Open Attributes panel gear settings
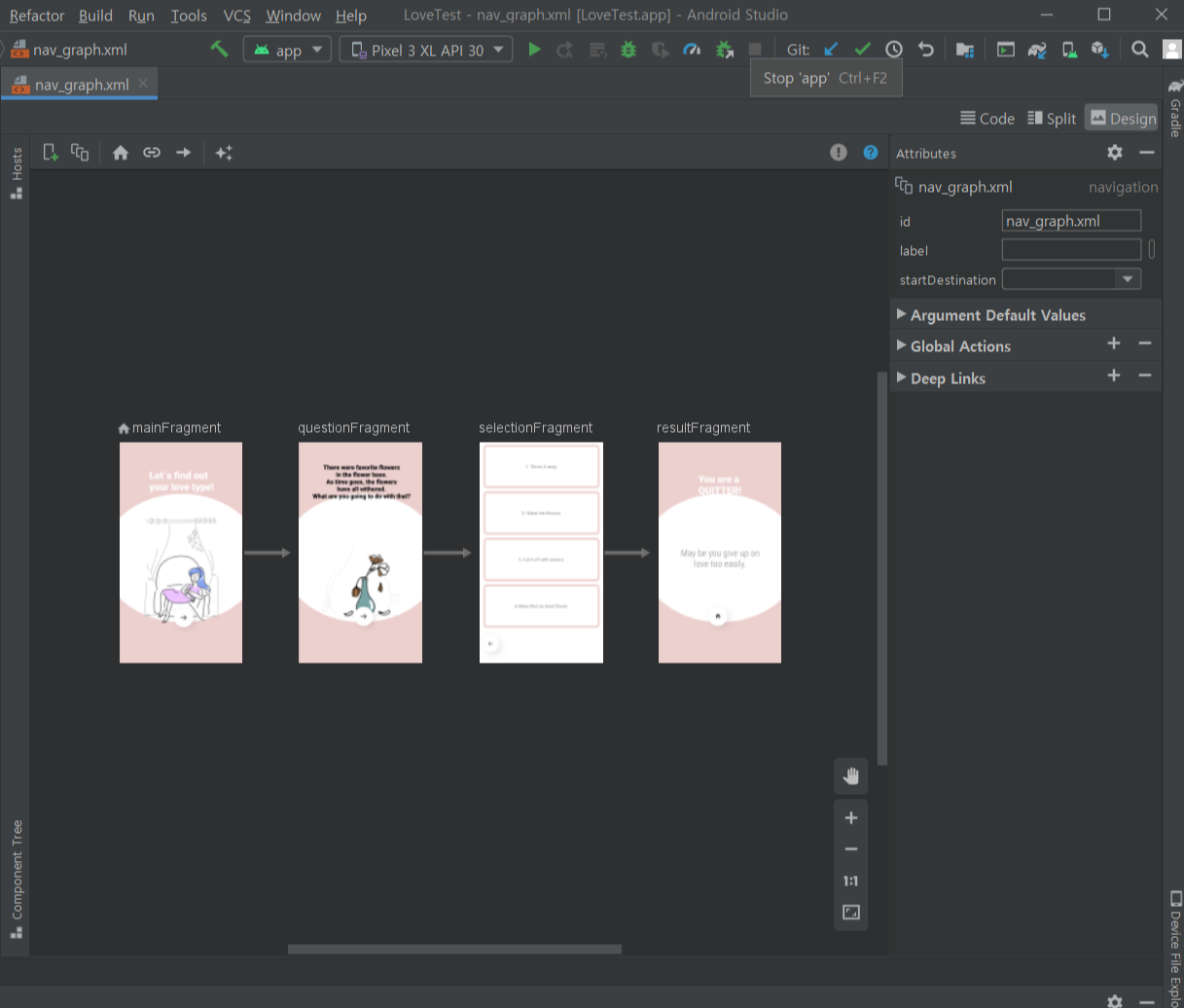The height and width of the screenshot is (1008, 1184). pos(1115,152)
